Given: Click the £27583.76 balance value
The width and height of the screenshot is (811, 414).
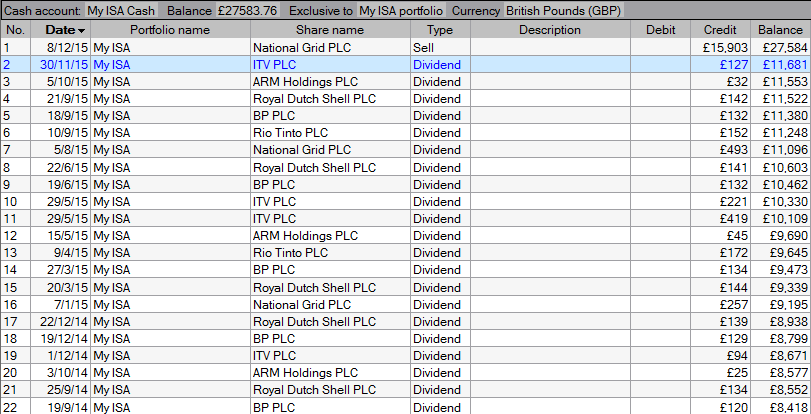Looking at the screenshot, I should click(250, 11).
